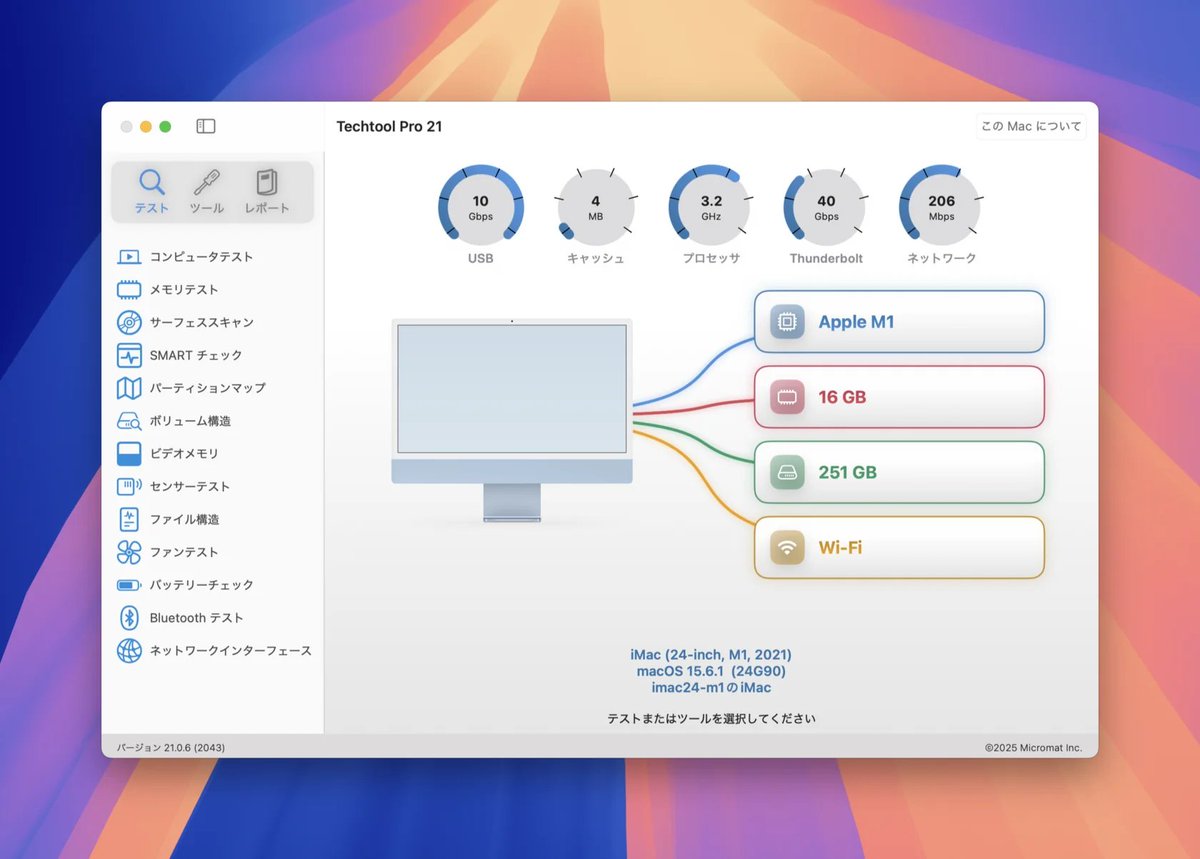Screen dimensions: 1200x859
Task: Select the 251 GB card text
Action: 847,472
